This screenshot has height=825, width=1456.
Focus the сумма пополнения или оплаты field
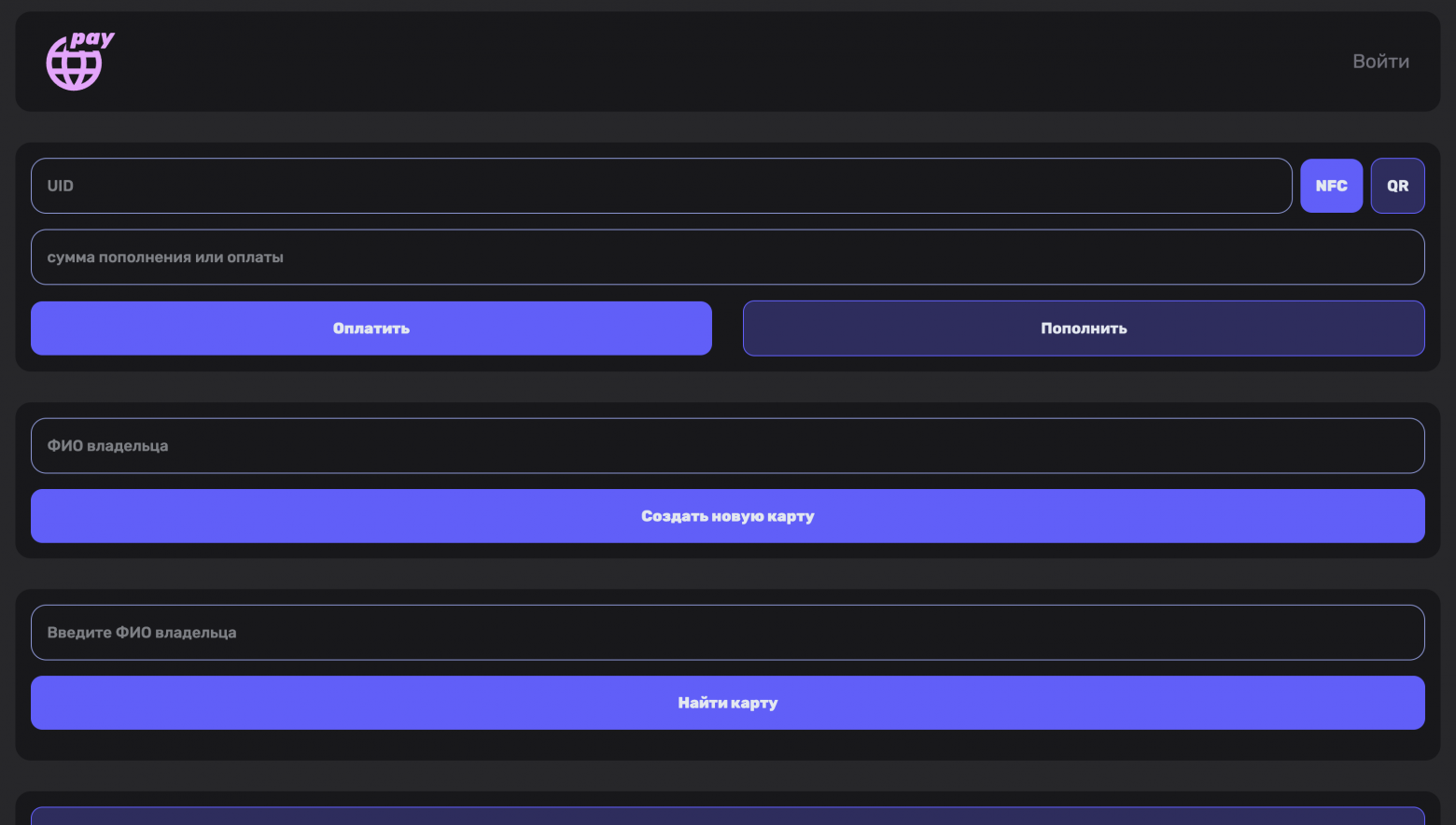coord(728,258)
